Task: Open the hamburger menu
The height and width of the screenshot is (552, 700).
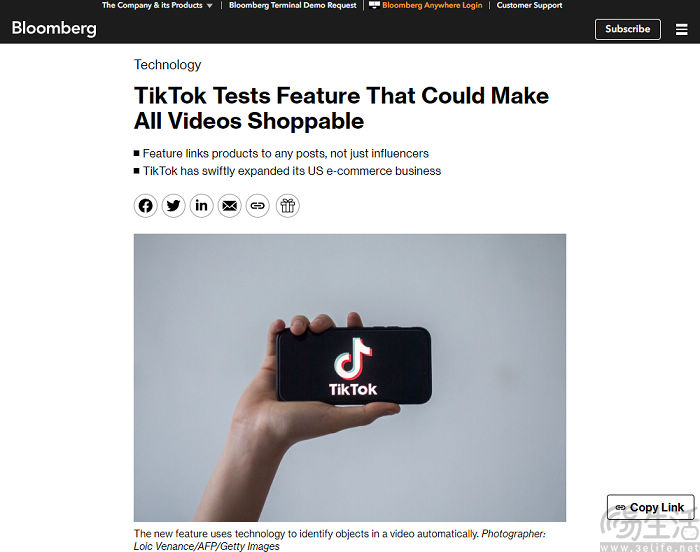Action: click(x=681, y=29)
